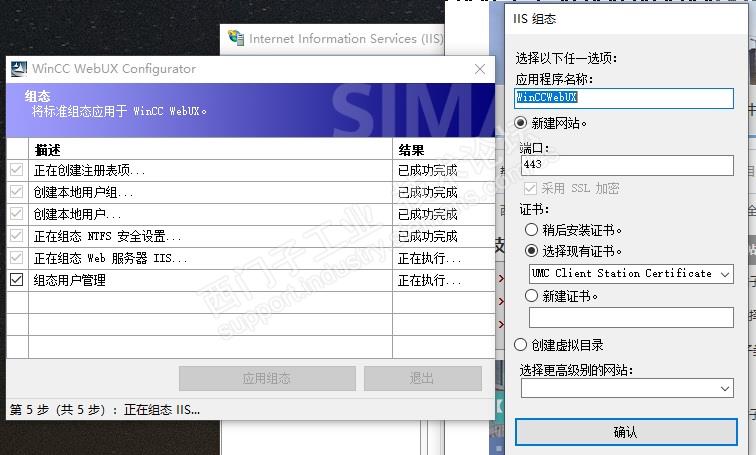The width and height of the screenshot is (756, 455).
Task: Toggle checkbox for 正在创建注册表项 row
Action: coord(16,170)
